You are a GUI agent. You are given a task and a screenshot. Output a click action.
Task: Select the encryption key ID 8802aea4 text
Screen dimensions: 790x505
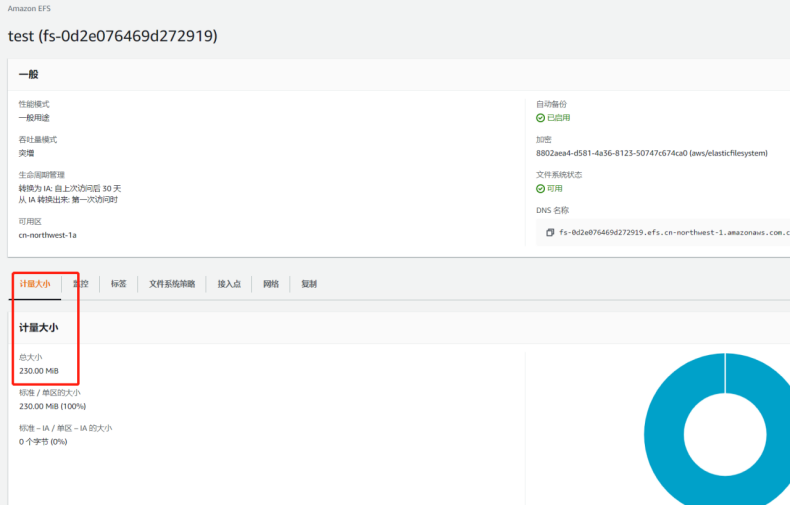pyautogui.click(x=652, y=153)
